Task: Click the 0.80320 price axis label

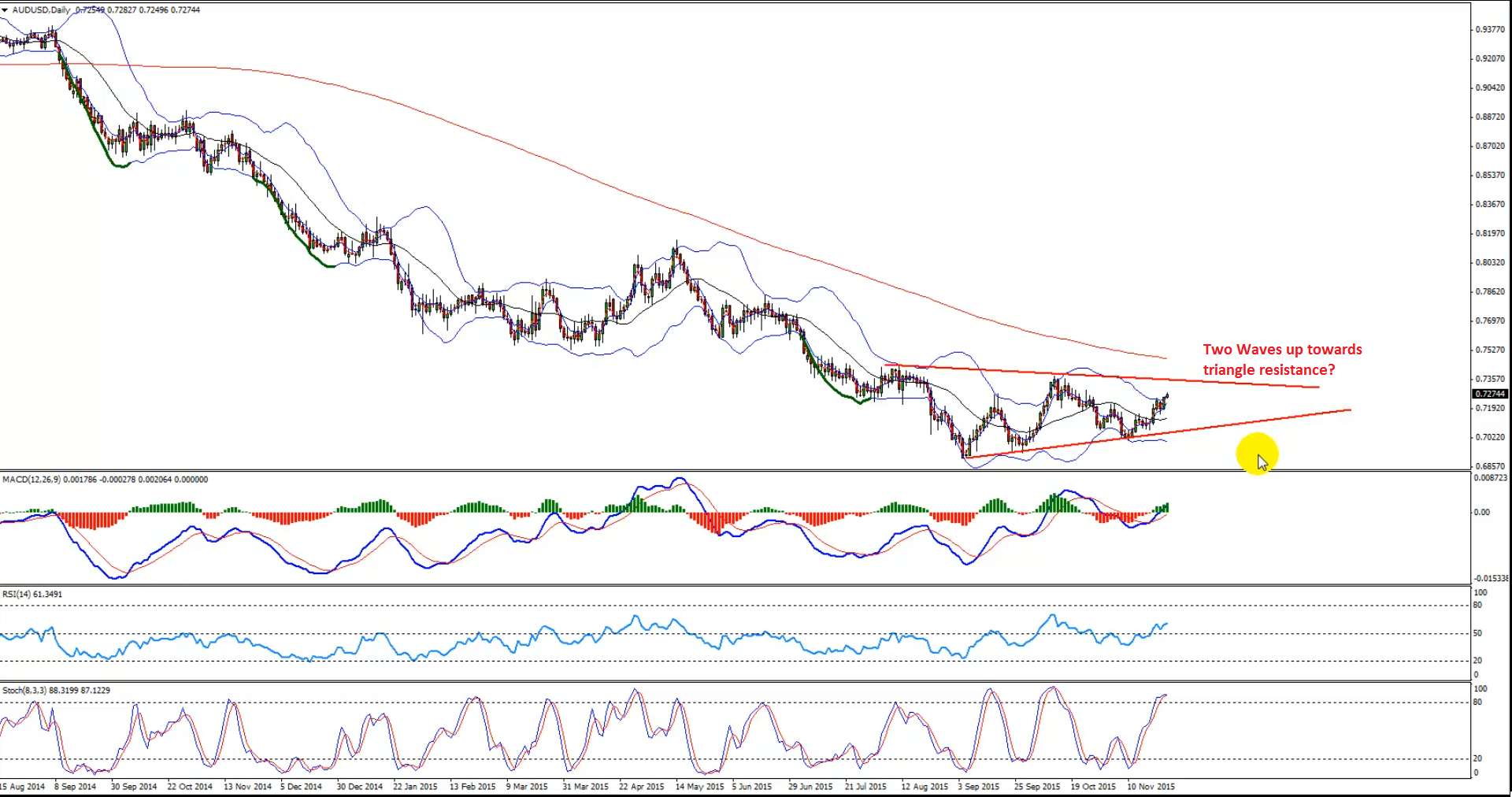Action: (1489, 262)
